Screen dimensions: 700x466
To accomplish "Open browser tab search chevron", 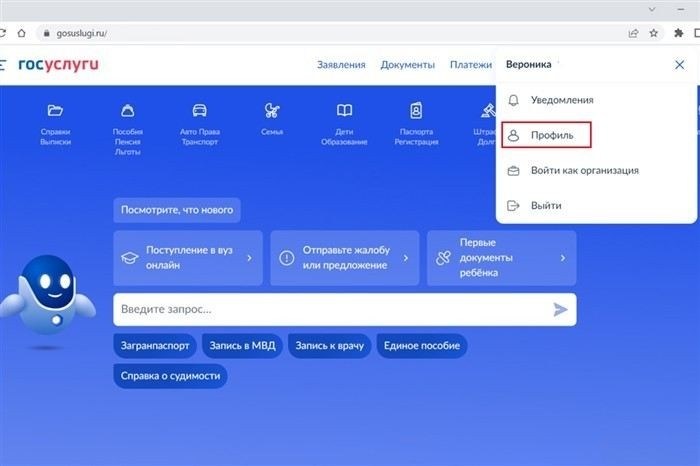I will [652, 9].
